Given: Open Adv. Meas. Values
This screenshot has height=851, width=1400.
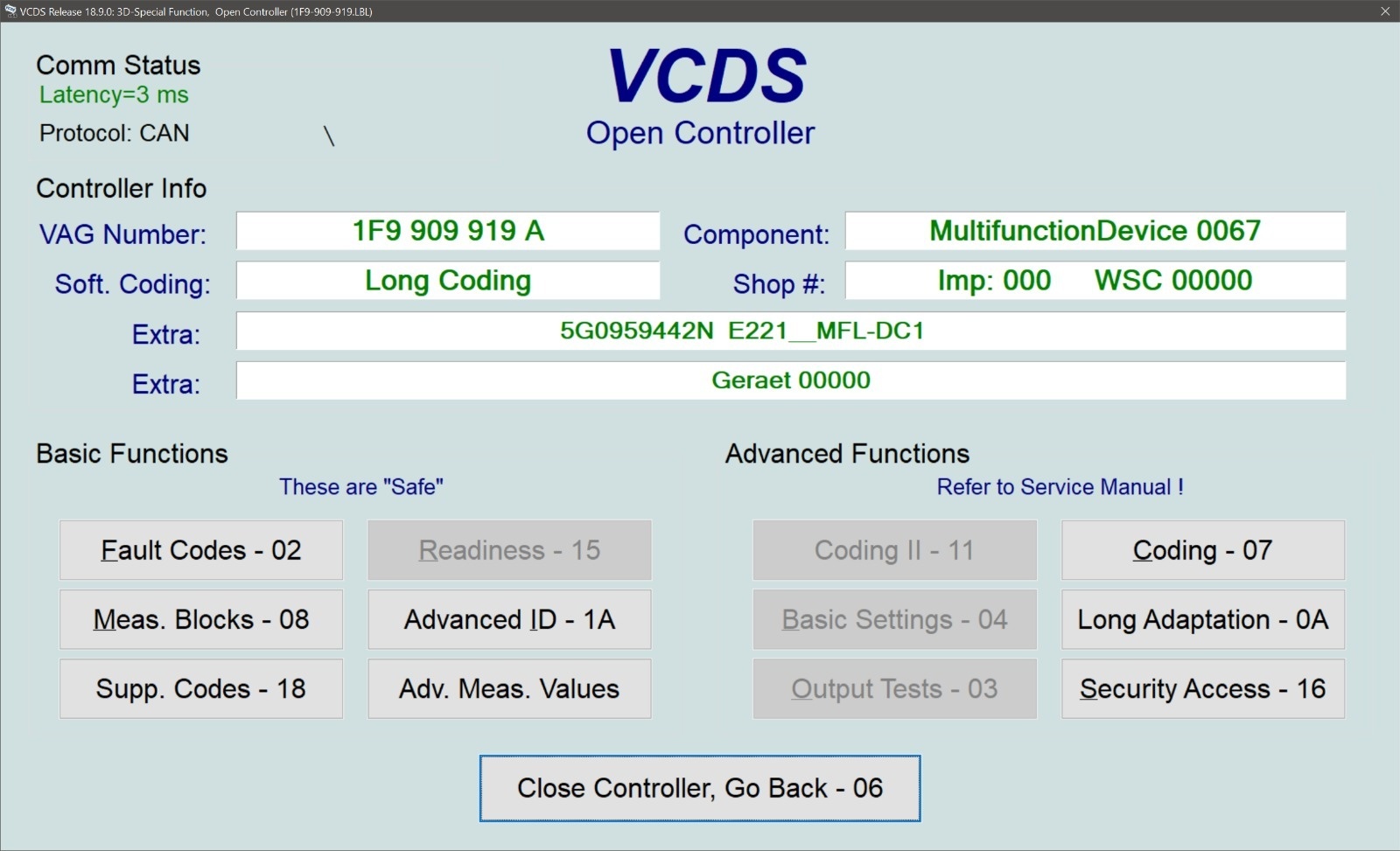Looking at the screenshot, I should [509, 688].
